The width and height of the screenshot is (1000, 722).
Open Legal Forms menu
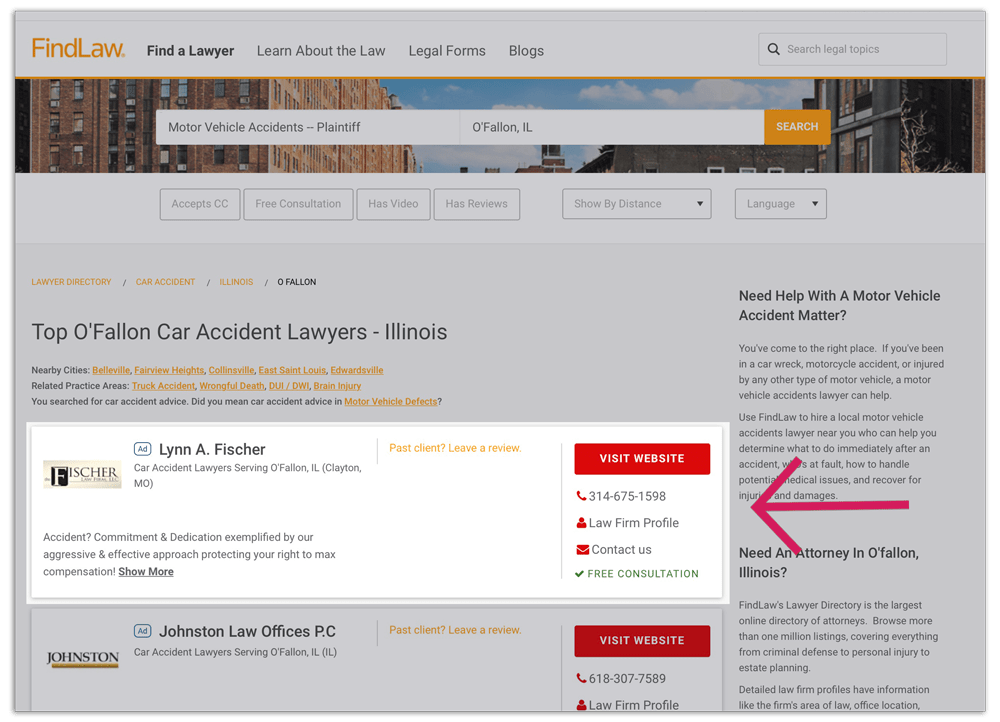[x=447, y=50]
